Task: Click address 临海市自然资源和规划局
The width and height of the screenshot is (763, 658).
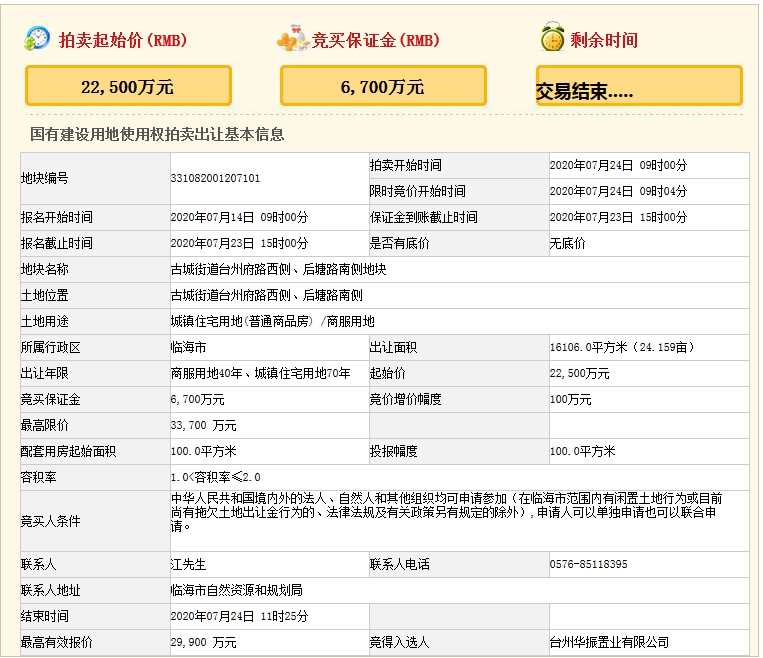Action: click(x=236, y=591)
